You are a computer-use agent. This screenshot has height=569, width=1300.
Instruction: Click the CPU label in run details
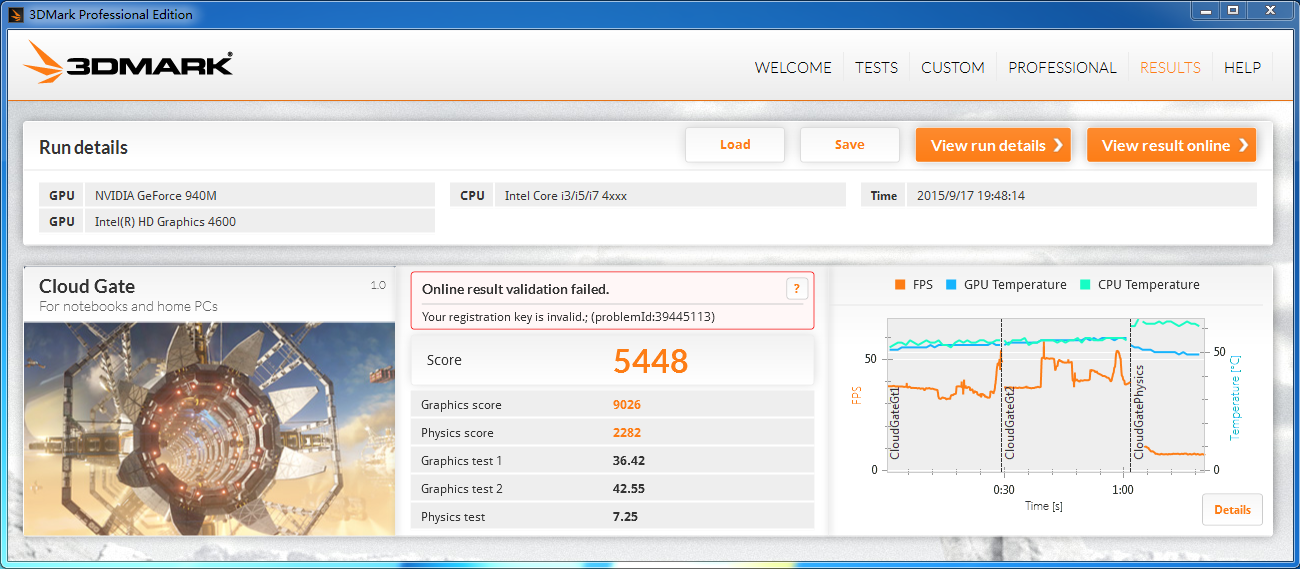472,195
